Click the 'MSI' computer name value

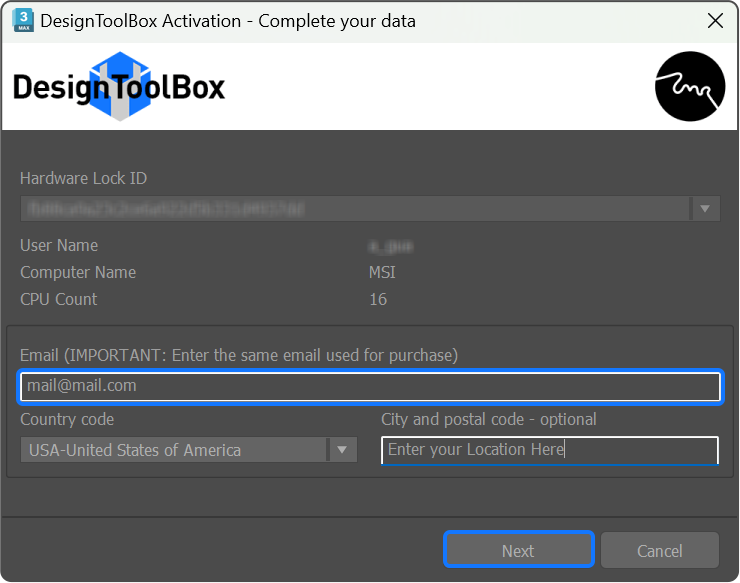point(382,272)
